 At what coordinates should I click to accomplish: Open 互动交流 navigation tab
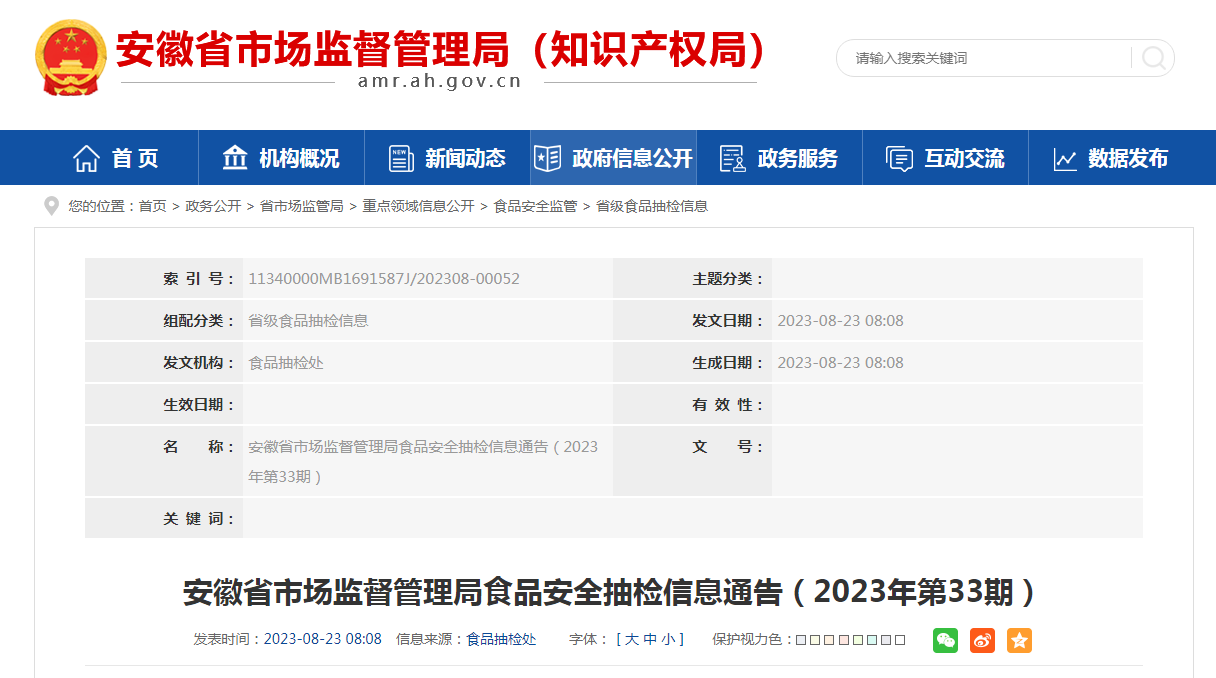[x=945, y=158]
